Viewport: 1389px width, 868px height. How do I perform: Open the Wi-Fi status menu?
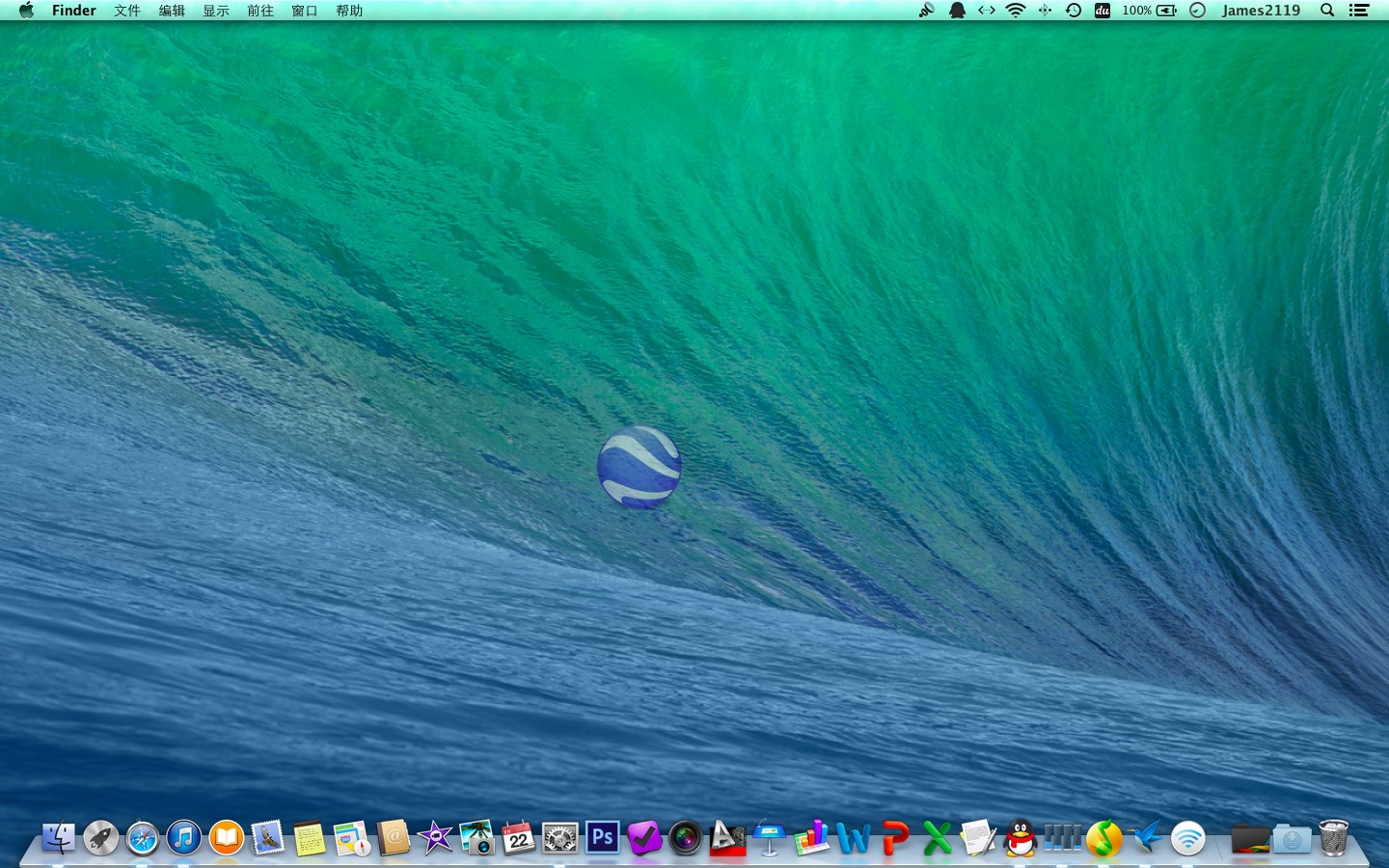click(1016, 11)
